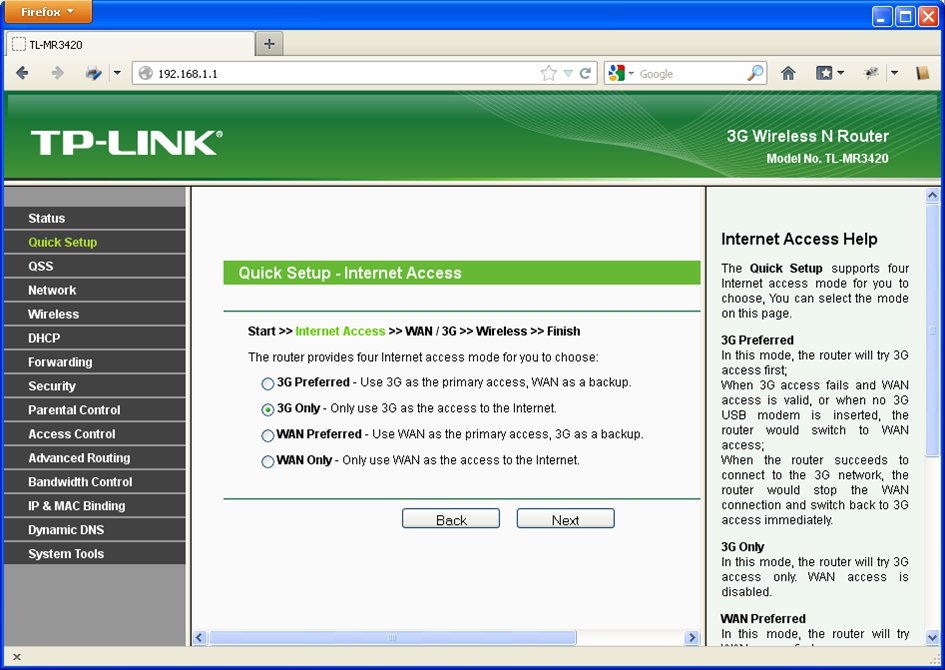Open DHCP in the sidebar

pos(95,338)
